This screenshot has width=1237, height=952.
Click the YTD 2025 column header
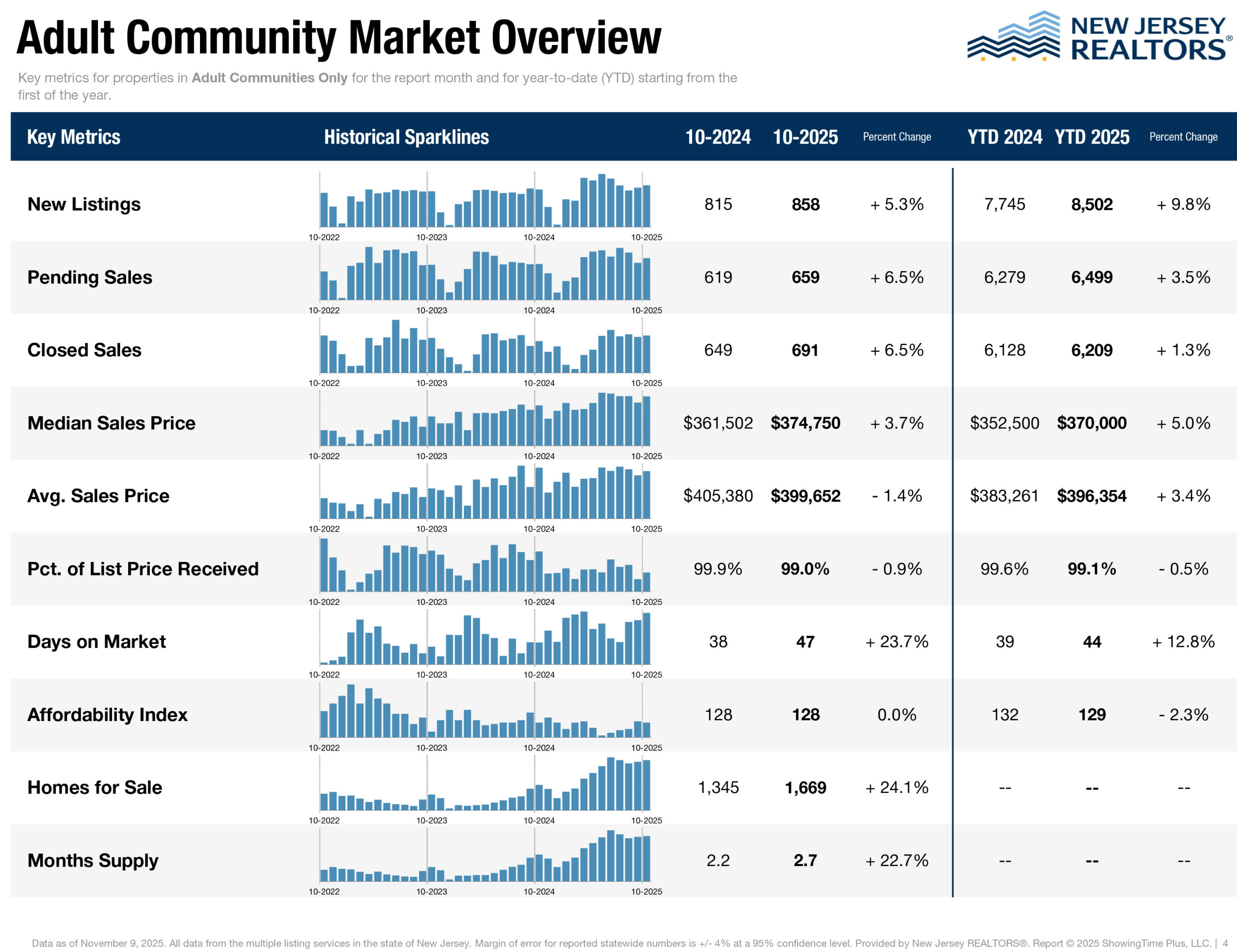1092,137
